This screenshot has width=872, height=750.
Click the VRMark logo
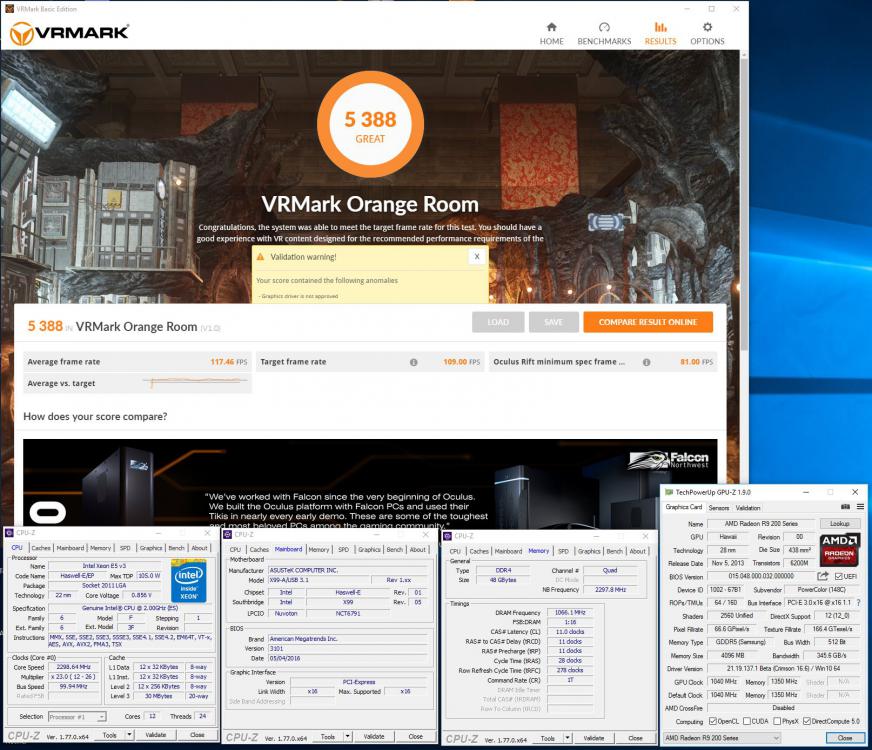(x=69, y=33)
